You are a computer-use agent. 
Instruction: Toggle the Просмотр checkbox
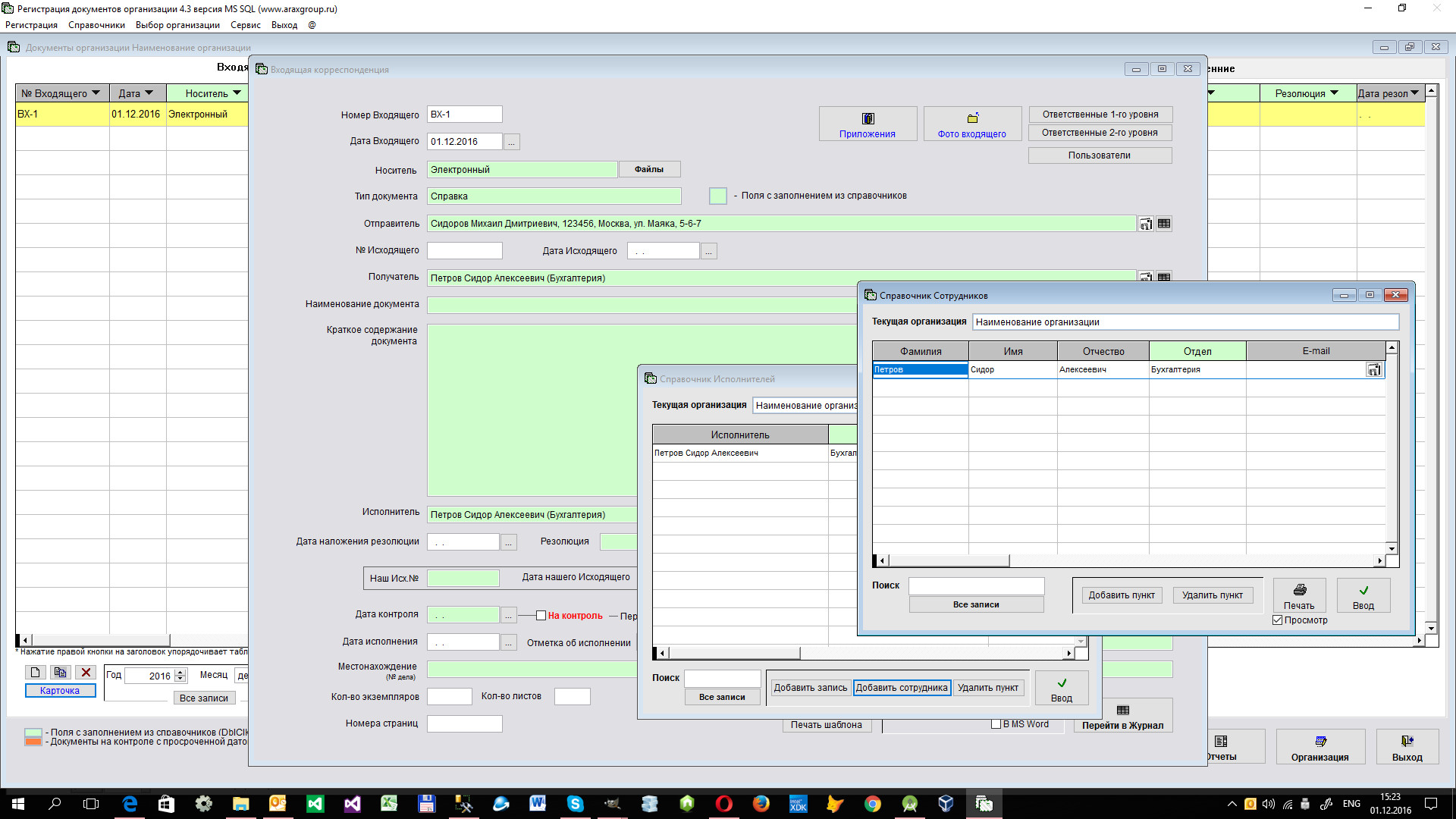click(1277, 620)
